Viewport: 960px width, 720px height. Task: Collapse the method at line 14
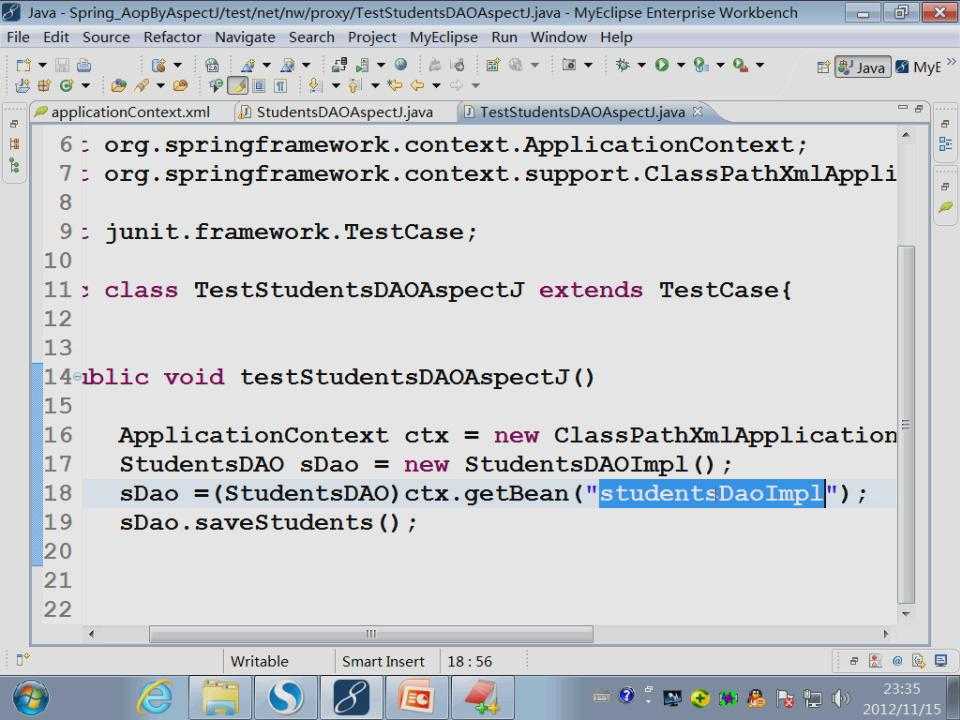pyautogui.click(x=78, y=377)
